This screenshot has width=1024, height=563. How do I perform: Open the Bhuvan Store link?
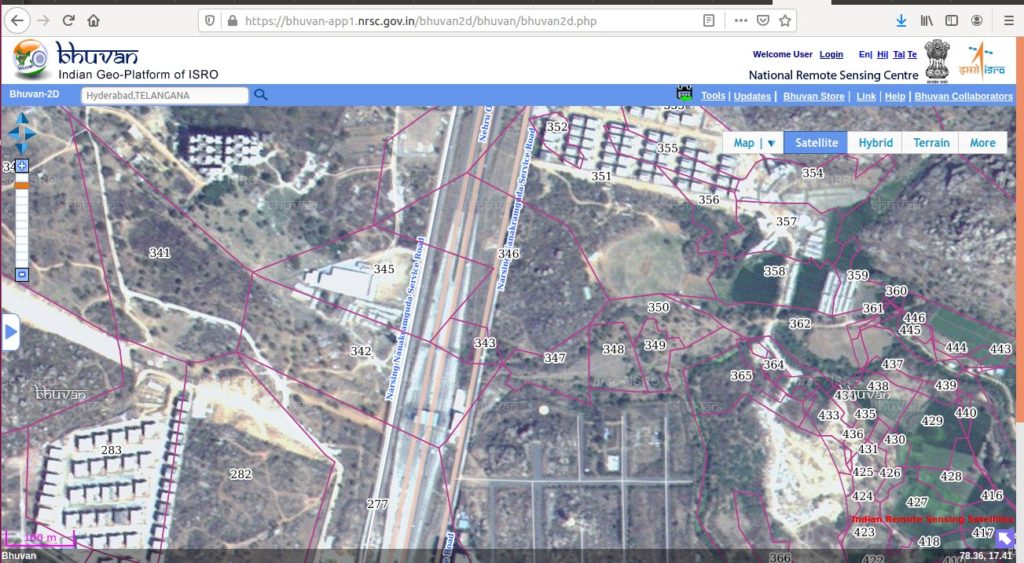click(814, 96)
